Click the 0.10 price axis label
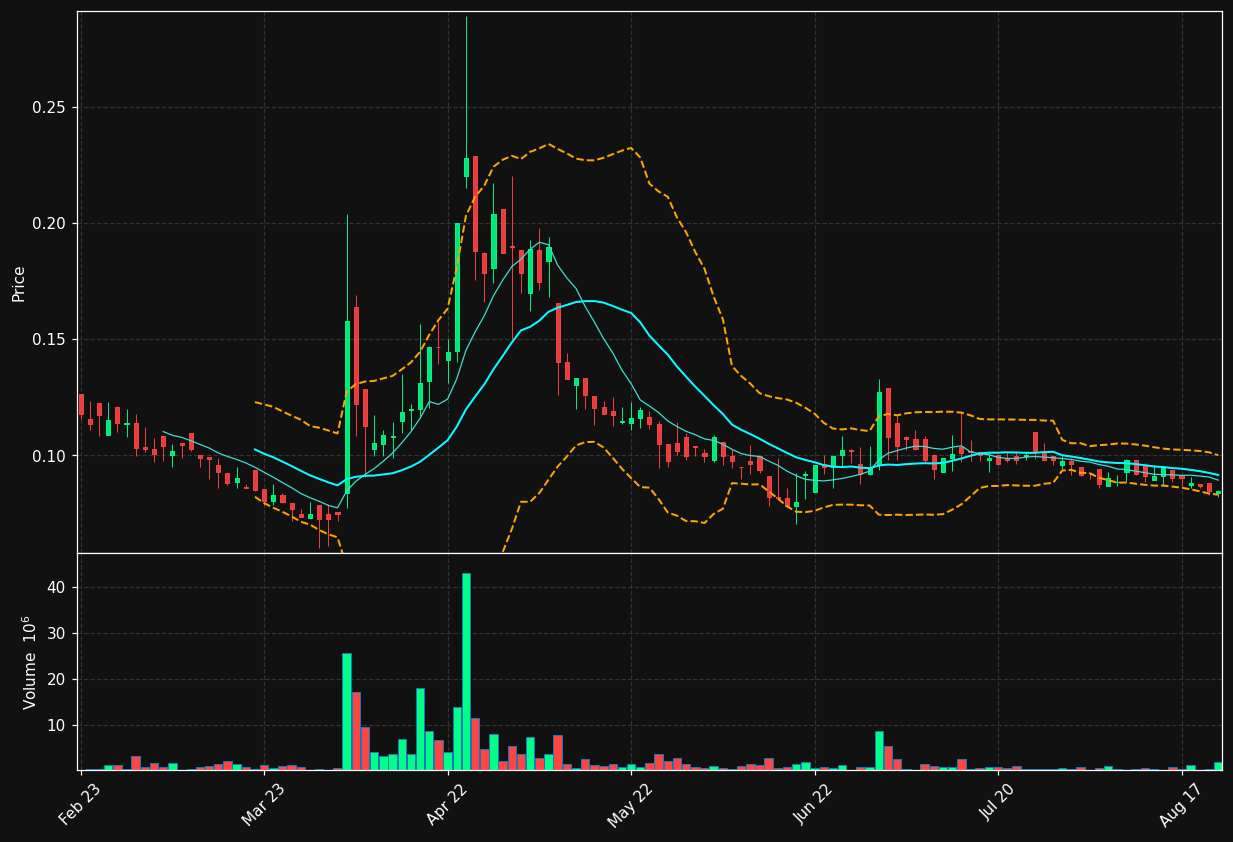Viewport: 1233px width, 842px height. tap(49, 456)
